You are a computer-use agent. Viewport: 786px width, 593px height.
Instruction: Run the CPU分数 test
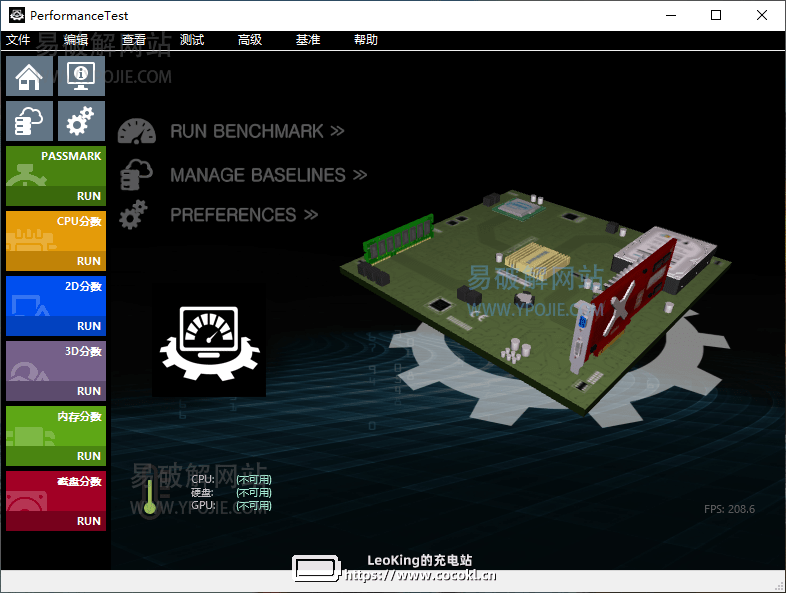click(56, 241)
